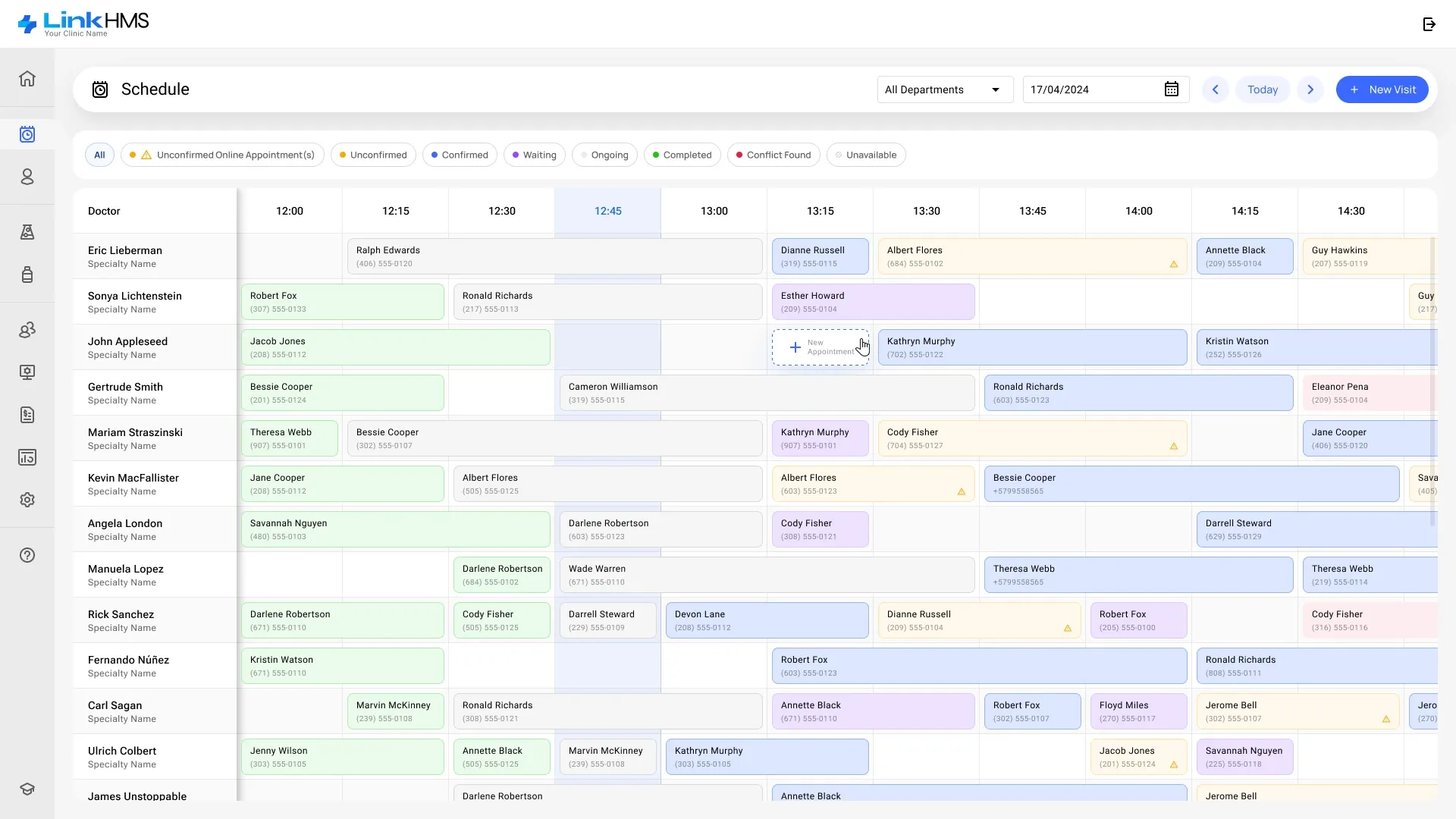This screenshot has width=1456, height=819.
Task: Open the Patients person icon in sidebar
Action: point(27,177)
